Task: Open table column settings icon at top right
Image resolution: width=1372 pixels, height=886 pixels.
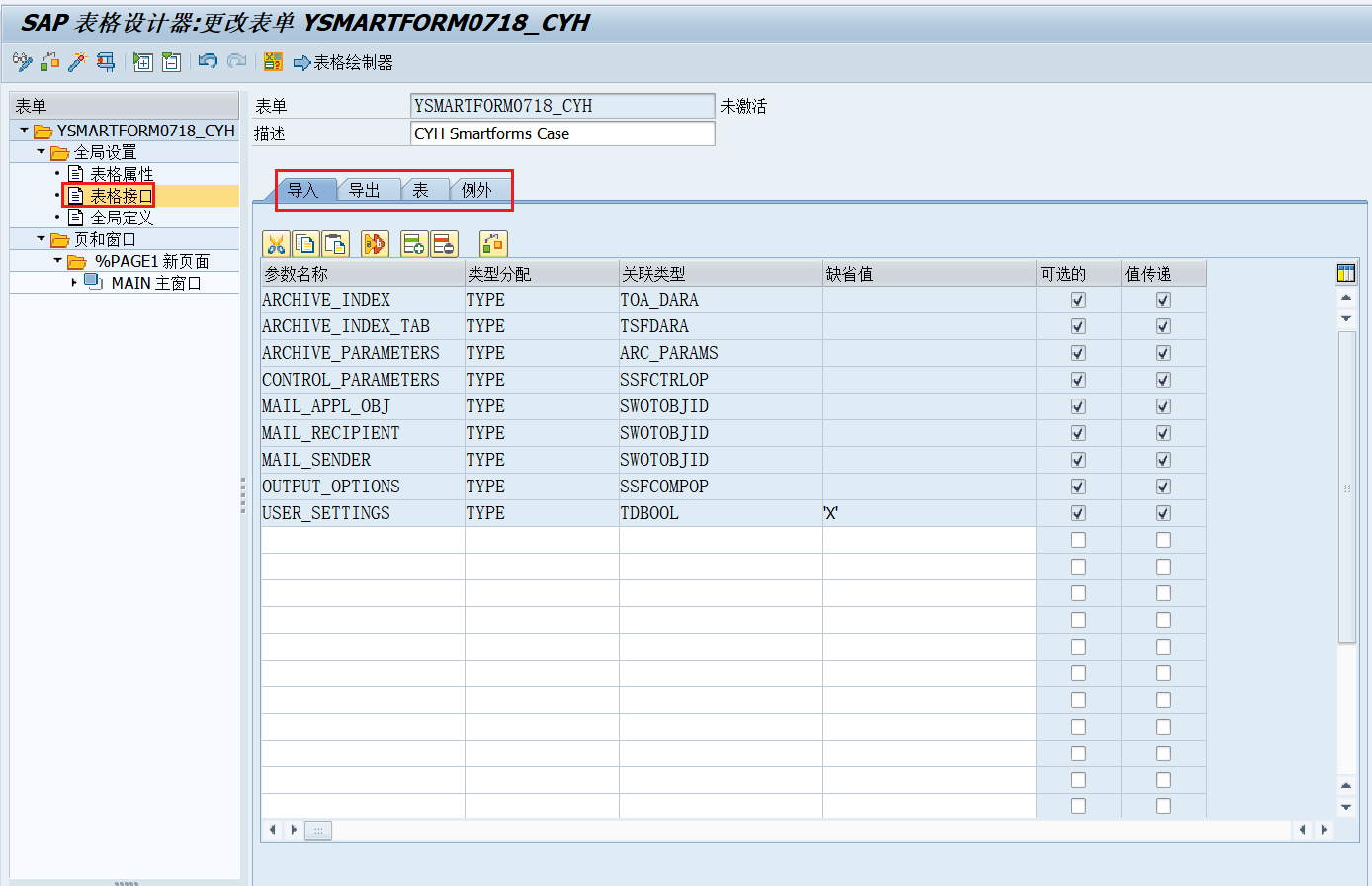Action: pos(1345,274)
